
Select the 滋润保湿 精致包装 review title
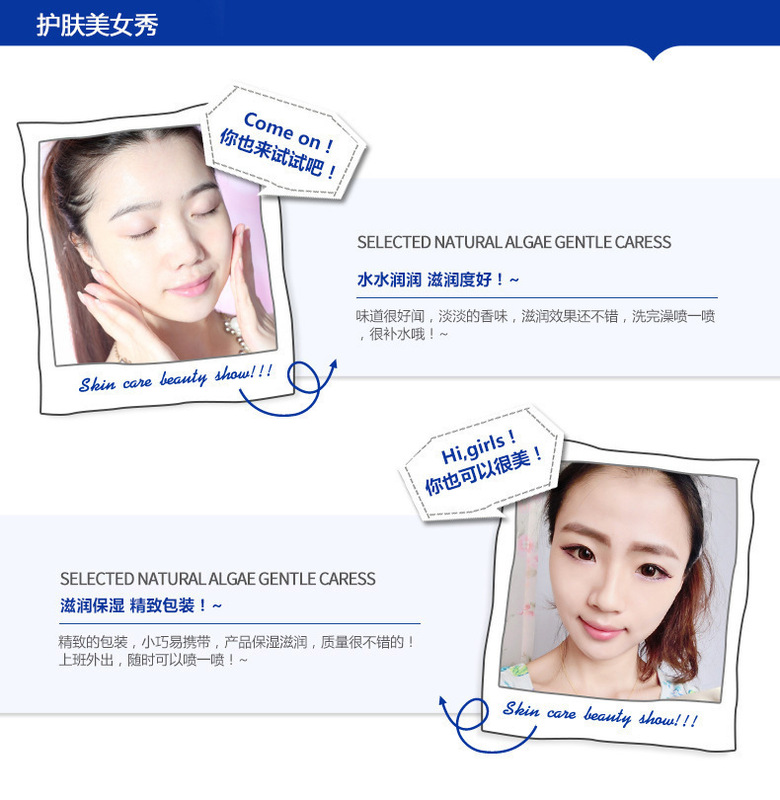point(141,606)
